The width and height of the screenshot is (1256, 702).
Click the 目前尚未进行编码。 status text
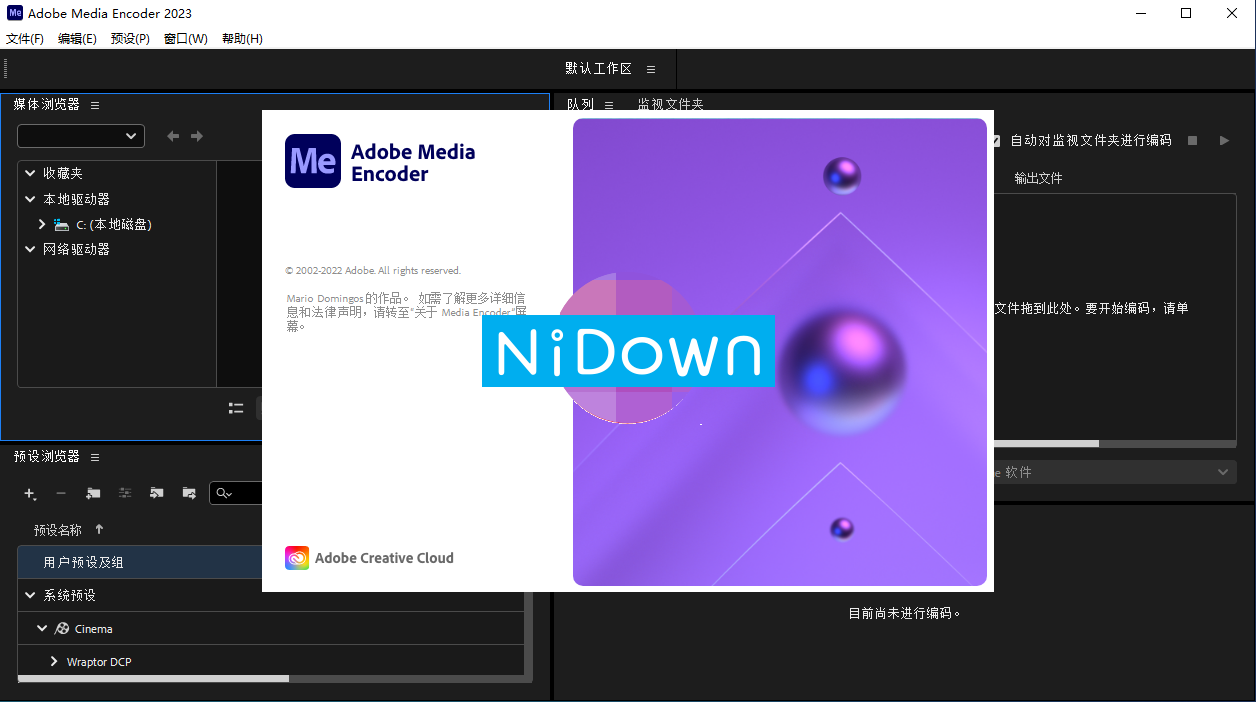[x=905, y=613]
